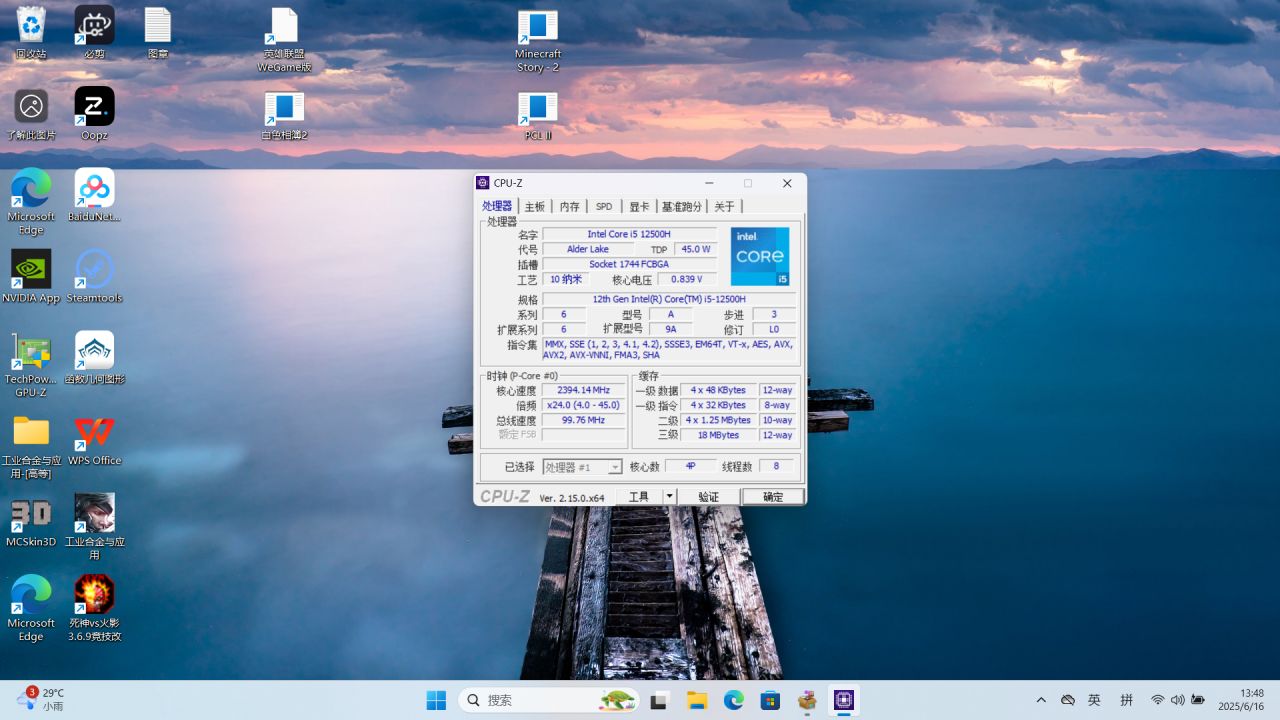Click the CPU-Z icon in the taskbar
The width and height of the screenshot is (1280, 720).
point(844,700)
